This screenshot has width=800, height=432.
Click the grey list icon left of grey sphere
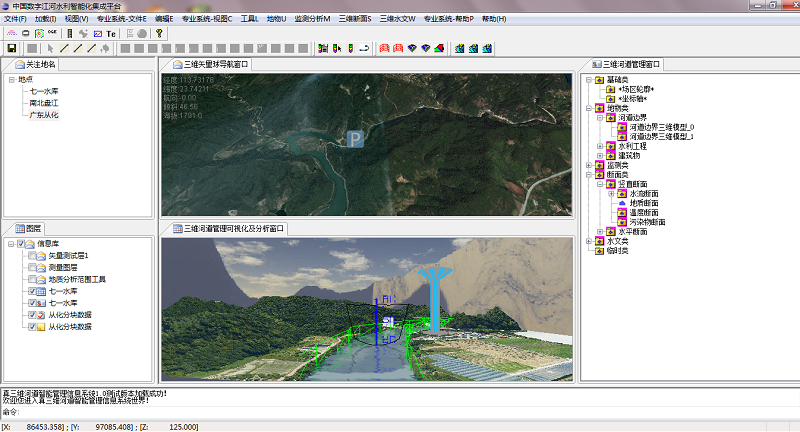[x=130, y=34]
